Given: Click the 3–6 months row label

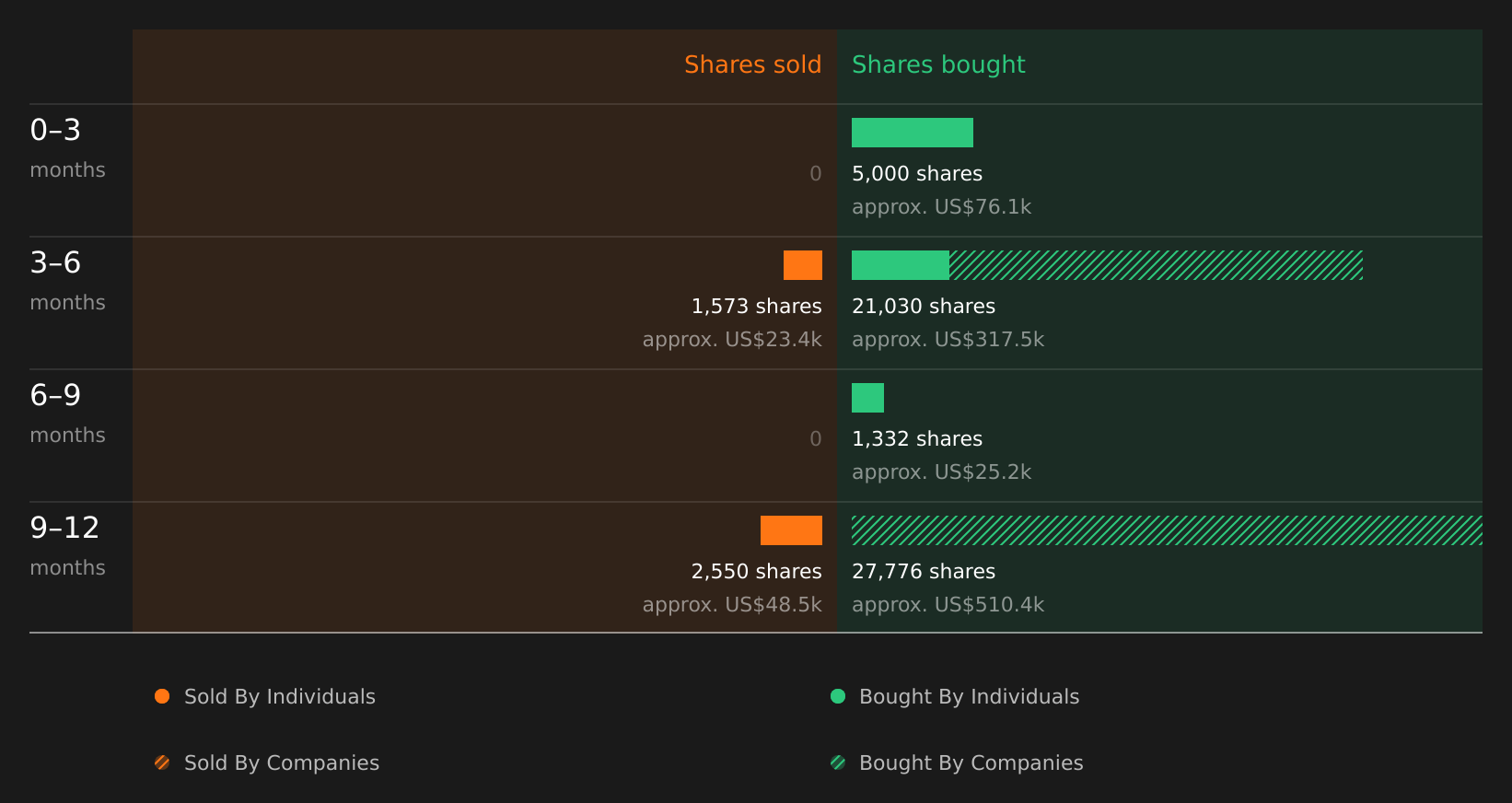Looking at the screenshot, I should pos(67,281).
